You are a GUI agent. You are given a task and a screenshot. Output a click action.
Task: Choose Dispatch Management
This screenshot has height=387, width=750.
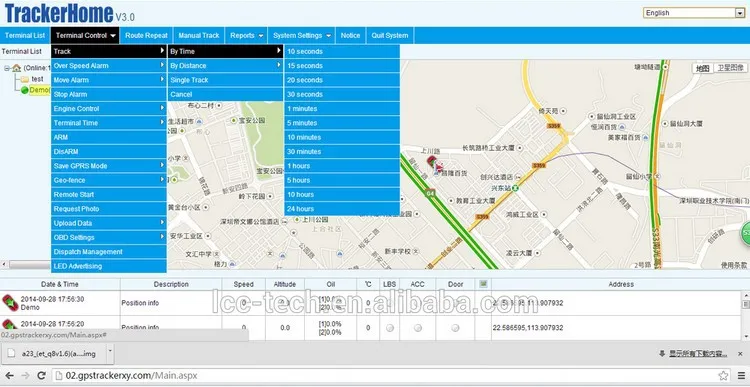(109, 252)
